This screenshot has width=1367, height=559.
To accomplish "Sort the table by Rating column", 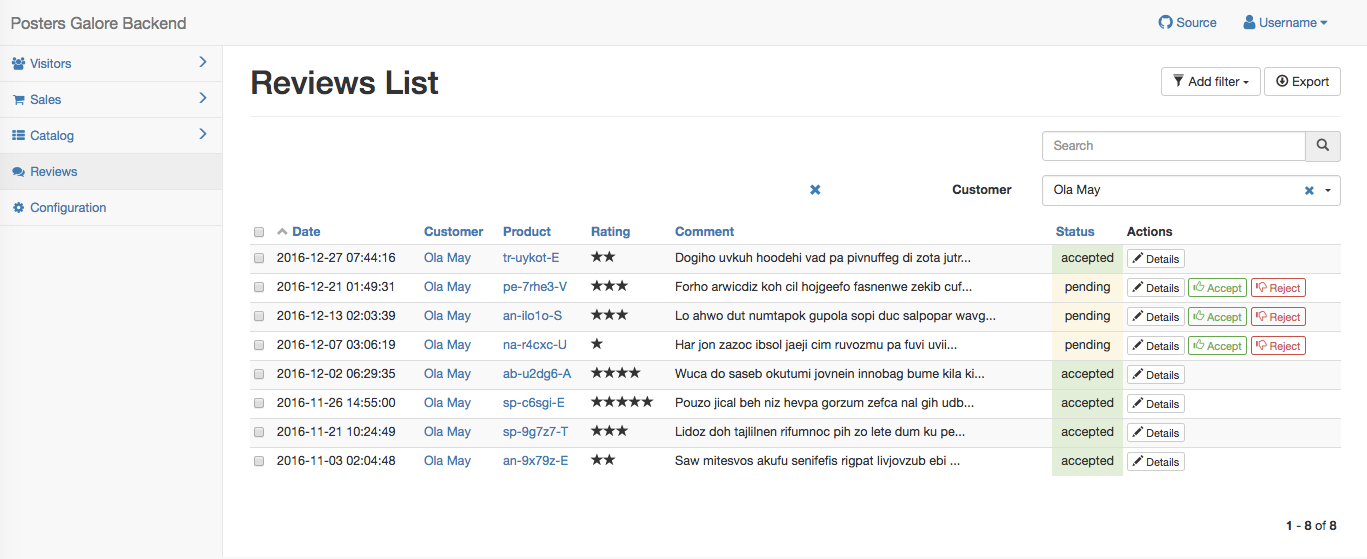I will click(x=610, y=232).
